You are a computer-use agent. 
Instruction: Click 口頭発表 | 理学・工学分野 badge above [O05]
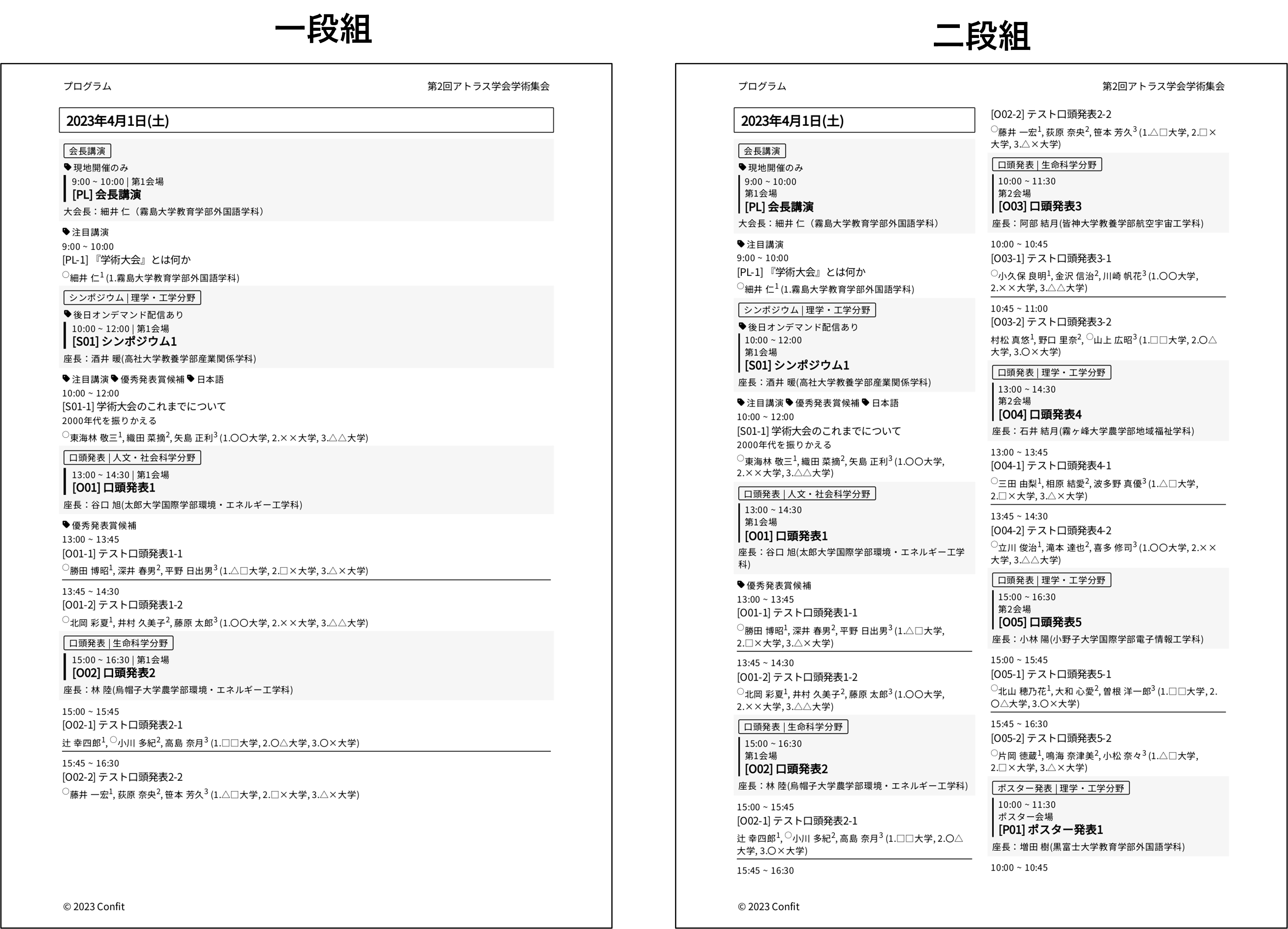(1051, 580)
